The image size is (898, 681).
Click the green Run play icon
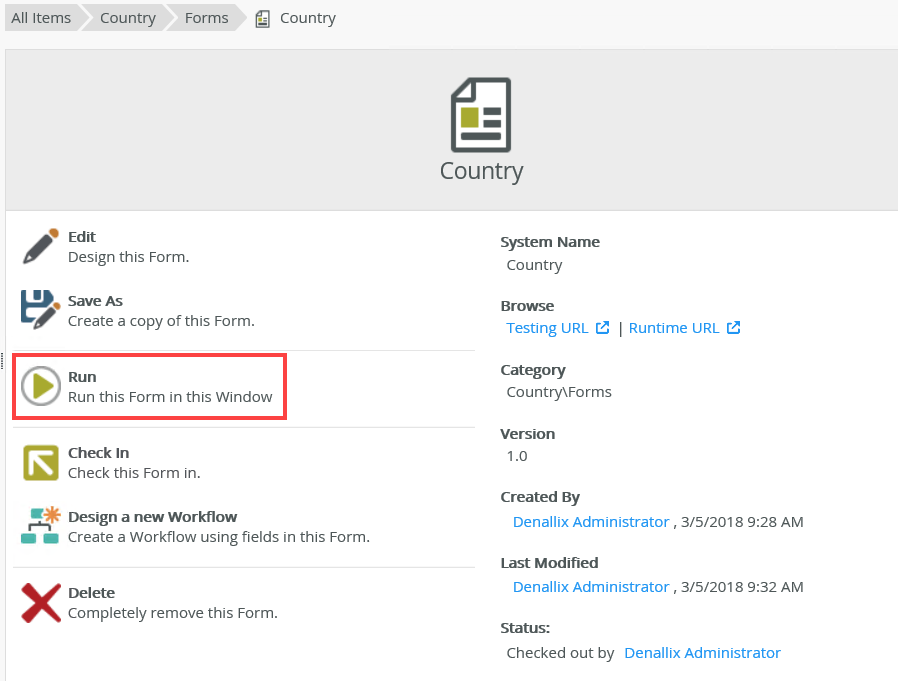pyautogui.click(x=41, y=386)
